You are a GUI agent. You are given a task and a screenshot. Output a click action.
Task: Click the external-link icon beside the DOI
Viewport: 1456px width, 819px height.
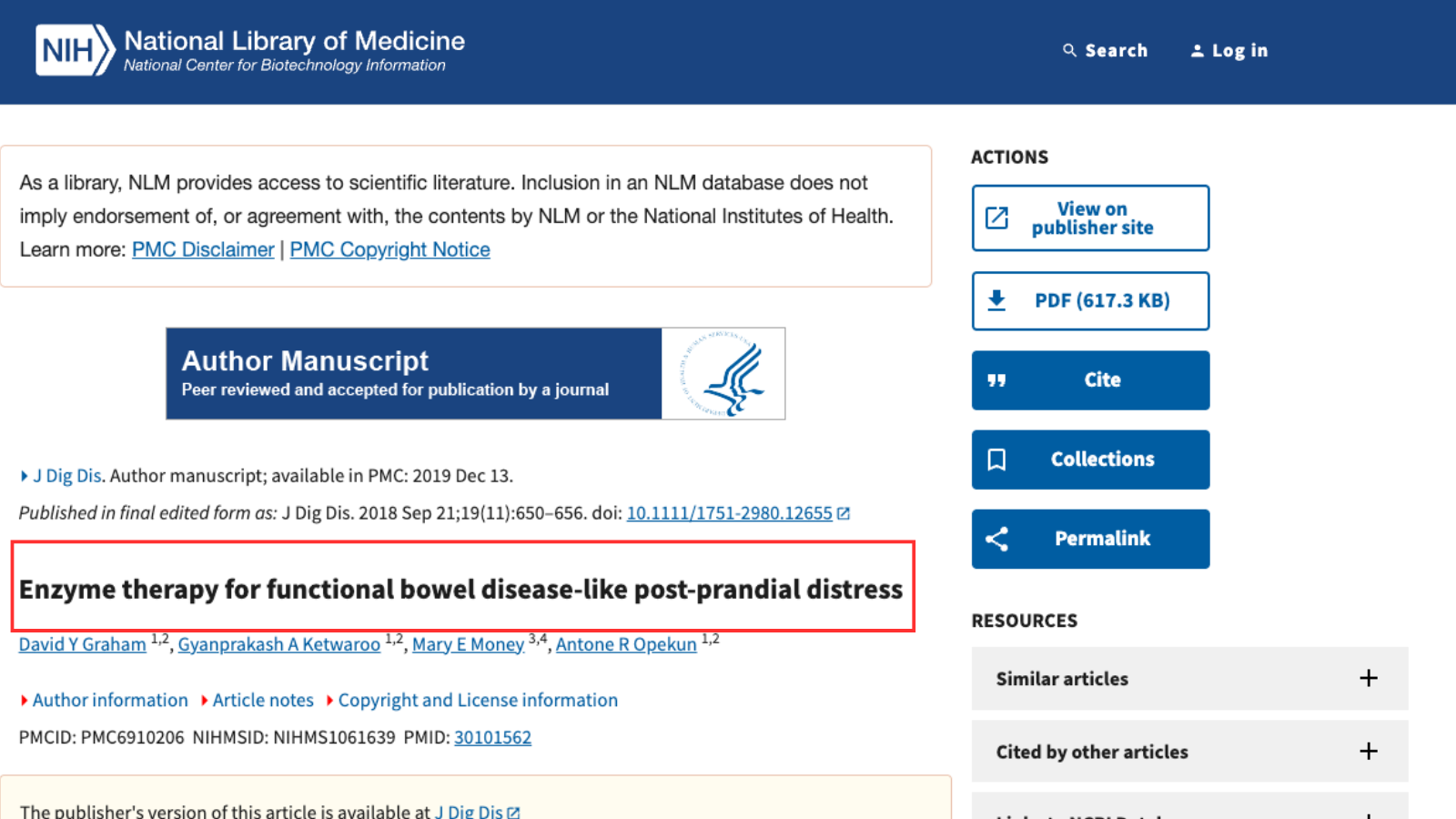coord(844,513)
